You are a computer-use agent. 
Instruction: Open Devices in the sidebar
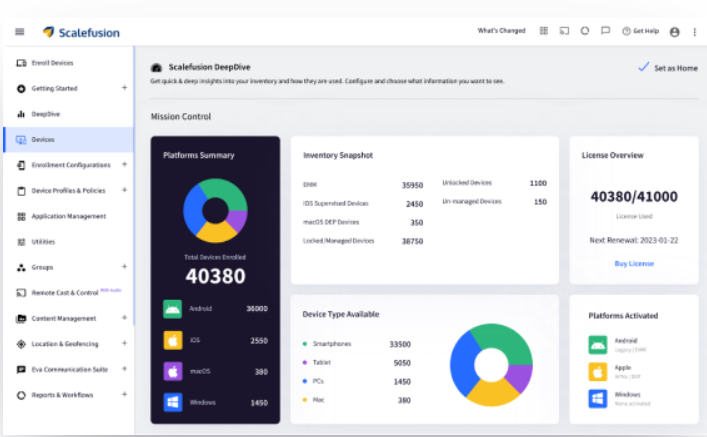43,139
